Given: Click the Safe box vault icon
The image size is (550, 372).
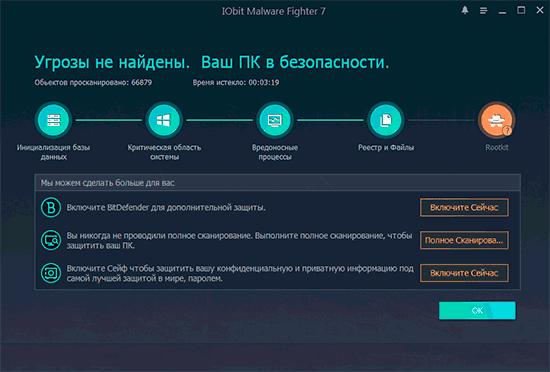Looking at the screenshot, I should click(x=51, y=273).
